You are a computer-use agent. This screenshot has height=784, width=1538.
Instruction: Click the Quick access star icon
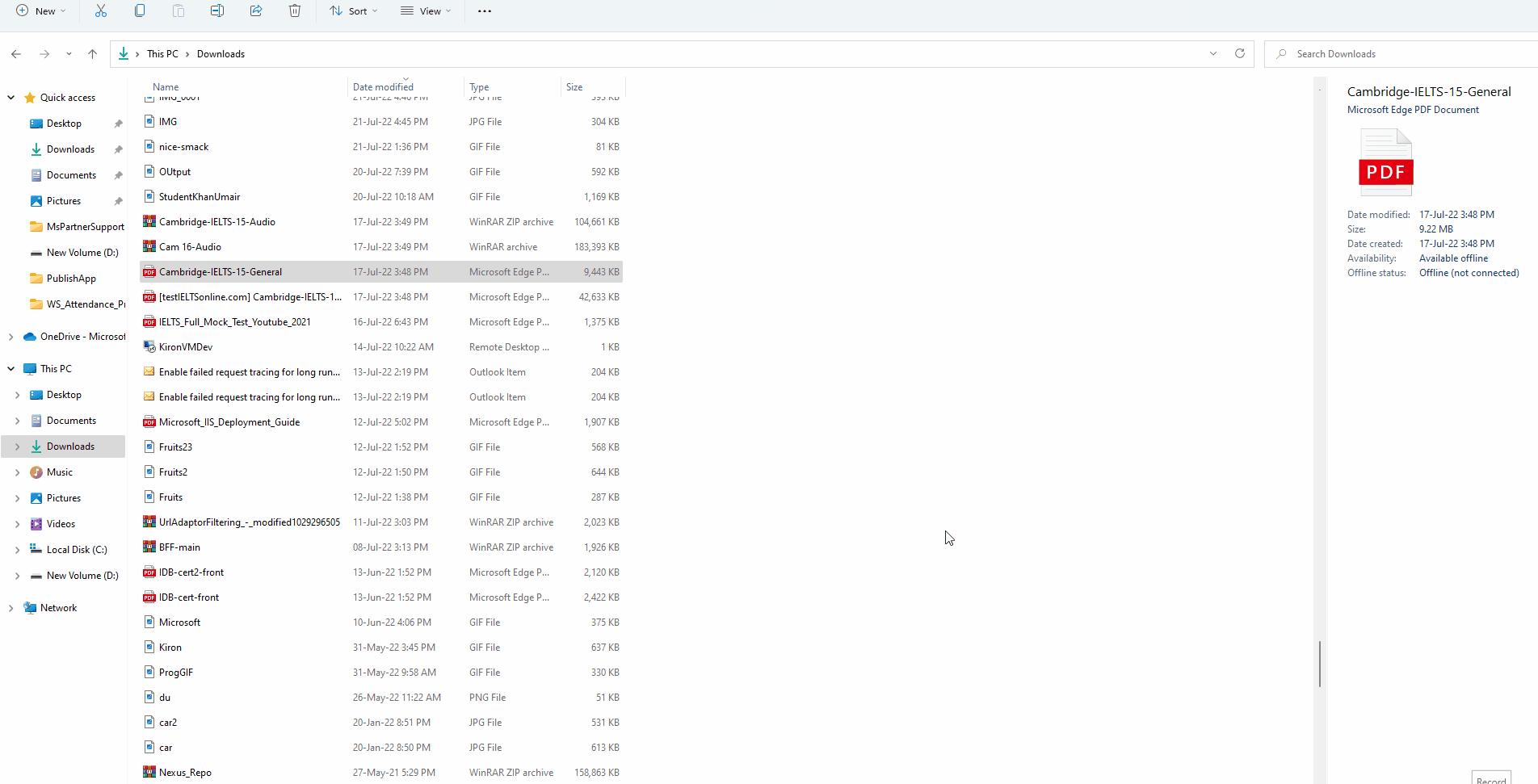coord(30,98)
